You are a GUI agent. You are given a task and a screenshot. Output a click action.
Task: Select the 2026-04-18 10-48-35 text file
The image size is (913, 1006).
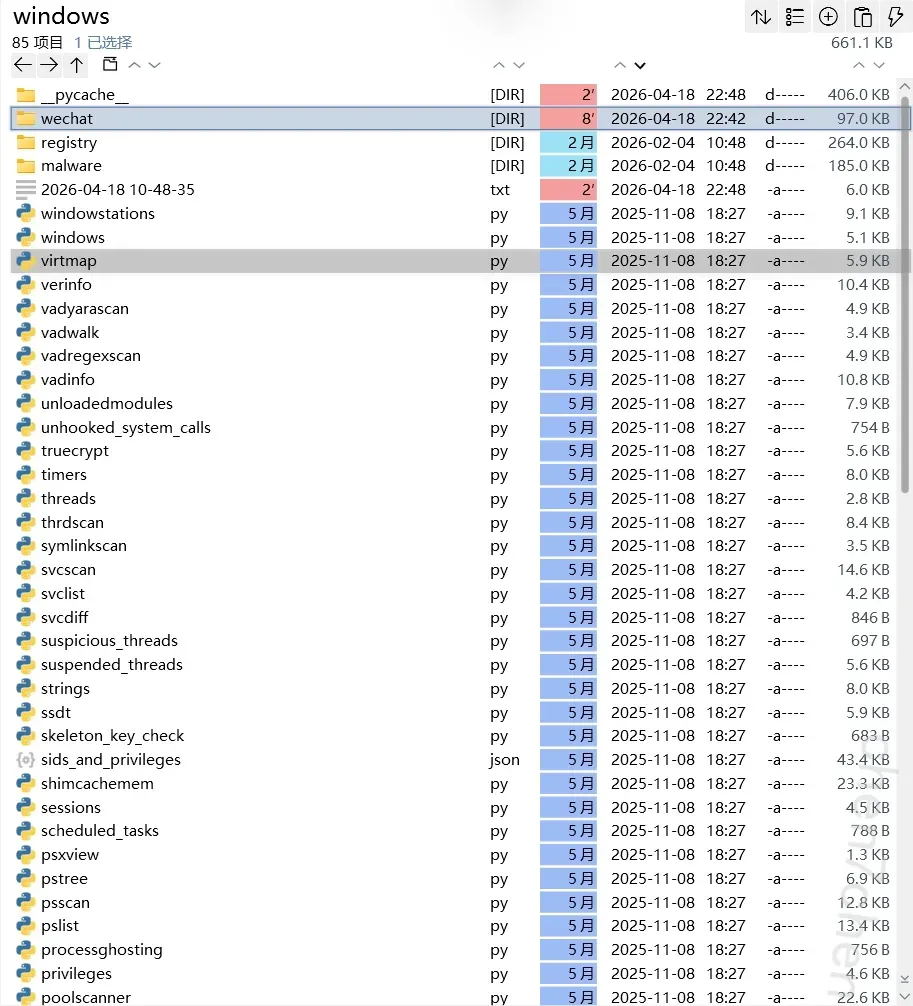click(117, 190)
